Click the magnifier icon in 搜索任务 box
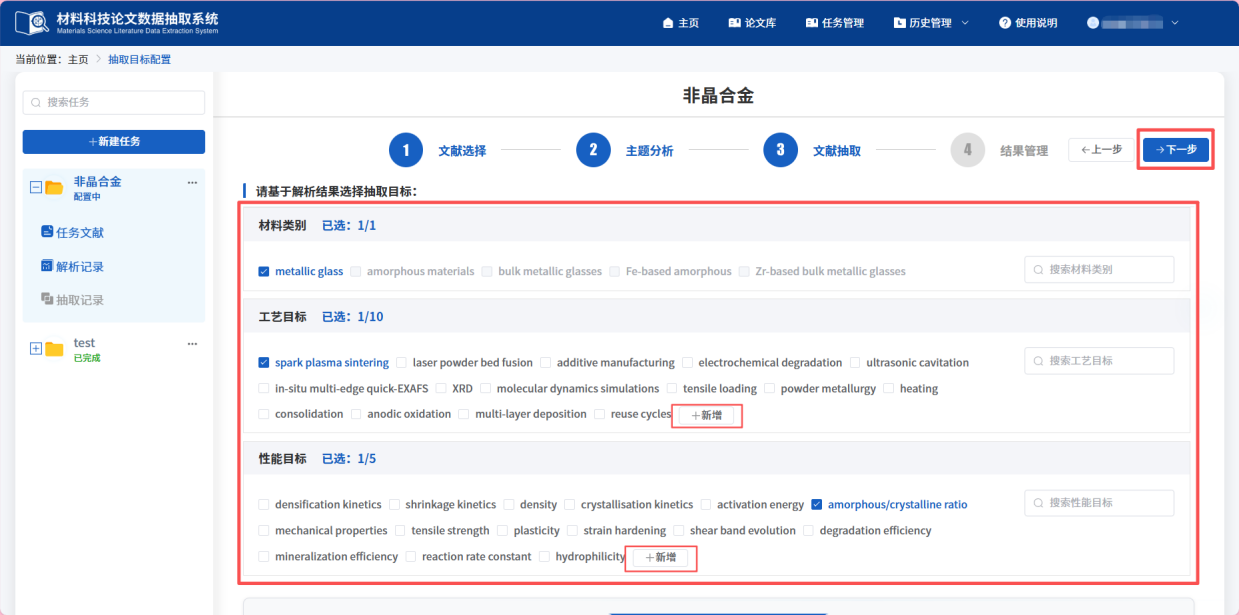The width and height of the screenshot is (1239, 615). 35,102
